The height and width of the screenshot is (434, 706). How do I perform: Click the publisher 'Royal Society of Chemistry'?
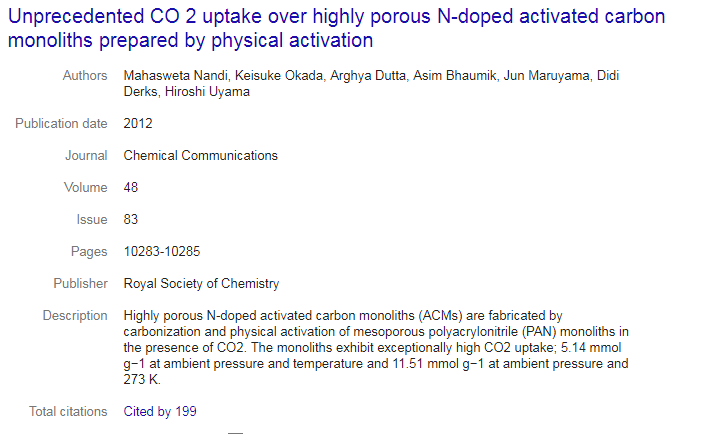pyautogui.click(x=201, y=283)
